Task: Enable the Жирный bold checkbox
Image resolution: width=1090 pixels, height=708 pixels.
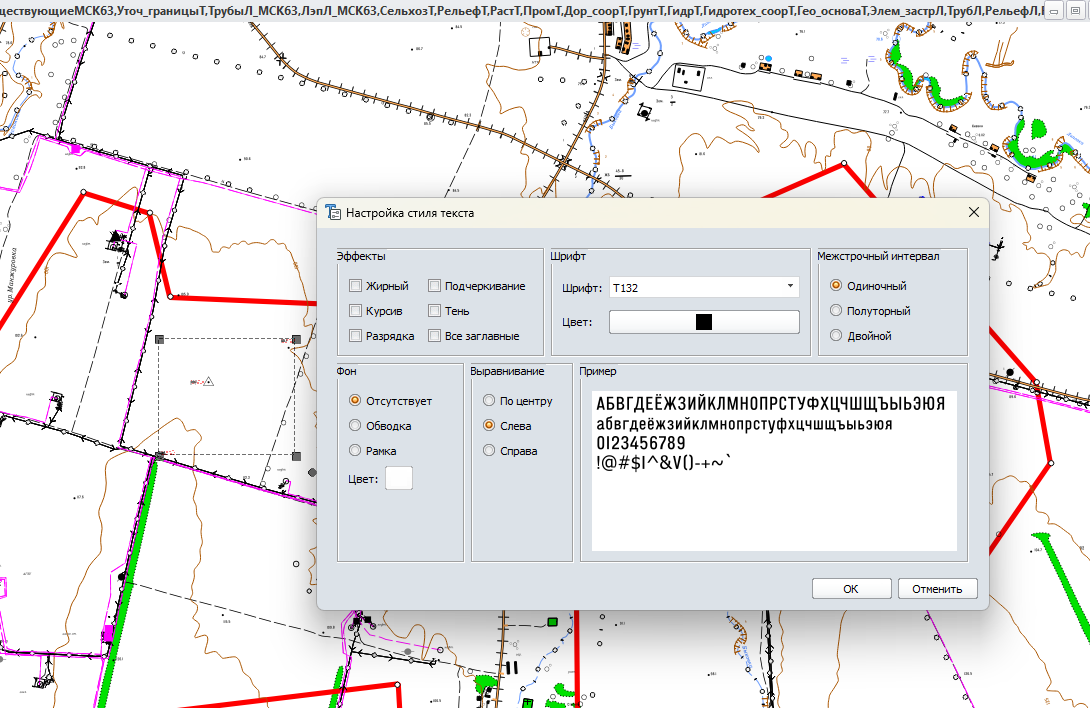Action: (355, 286)
